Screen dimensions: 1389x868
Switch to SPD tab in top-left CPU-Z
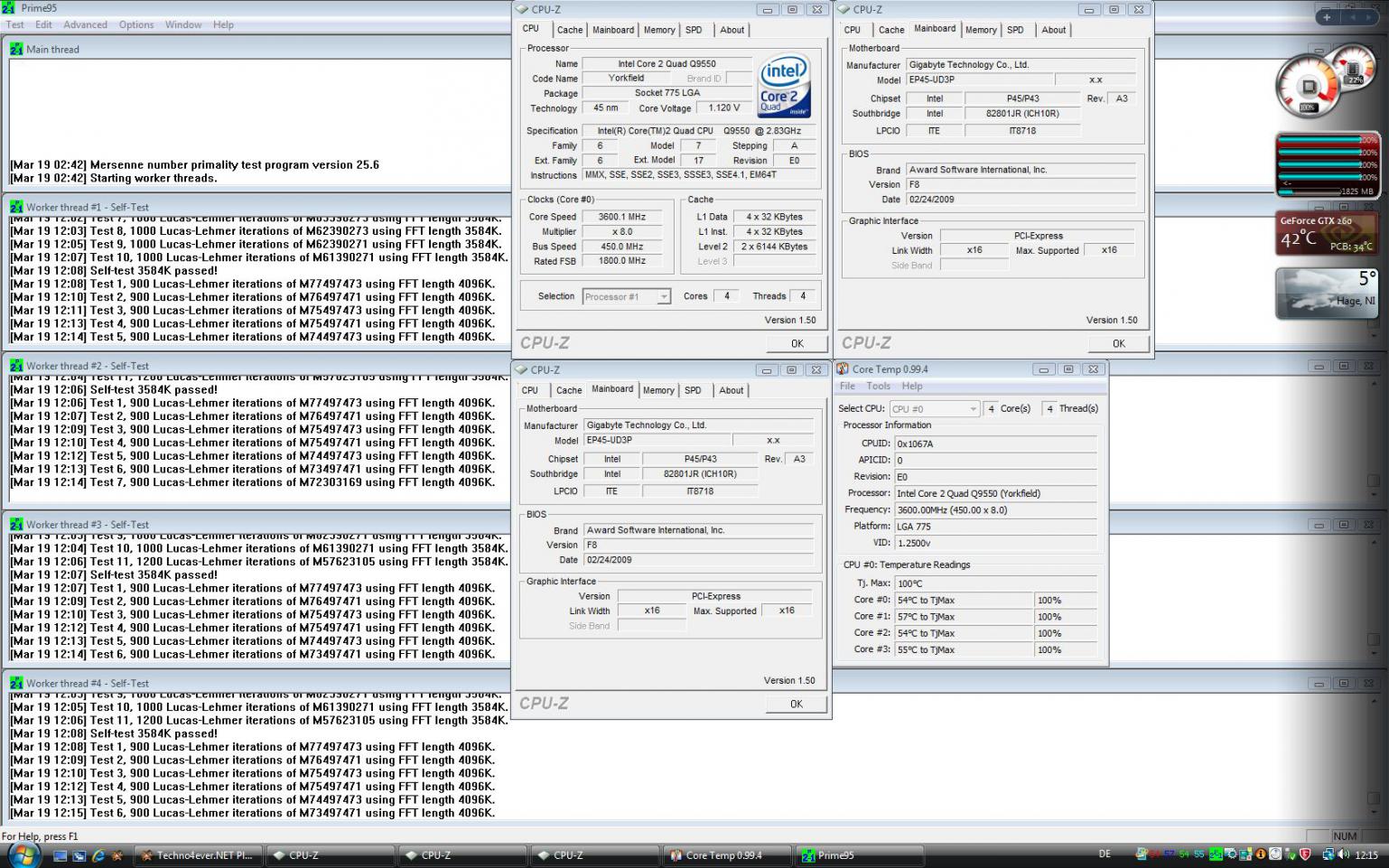tap(694, 30)
